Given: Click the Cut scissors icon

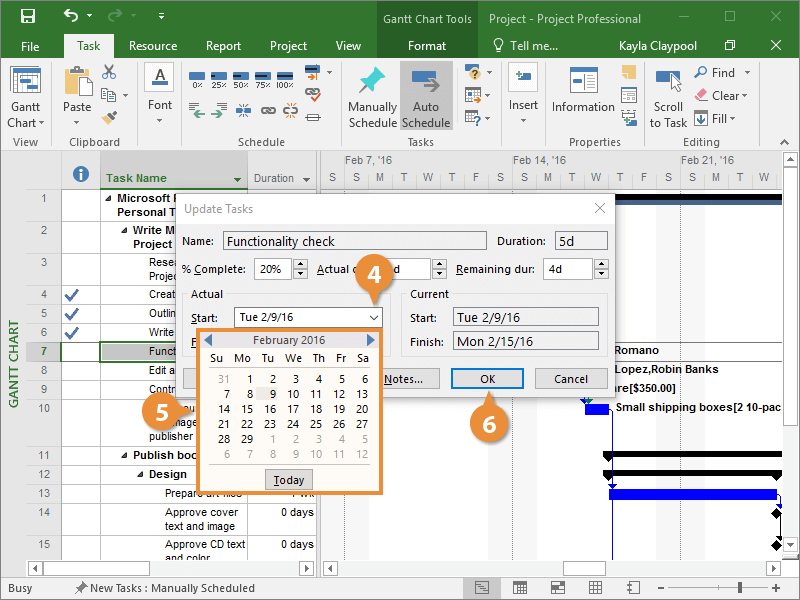Looking at the screenshot, I should [109, 73].
